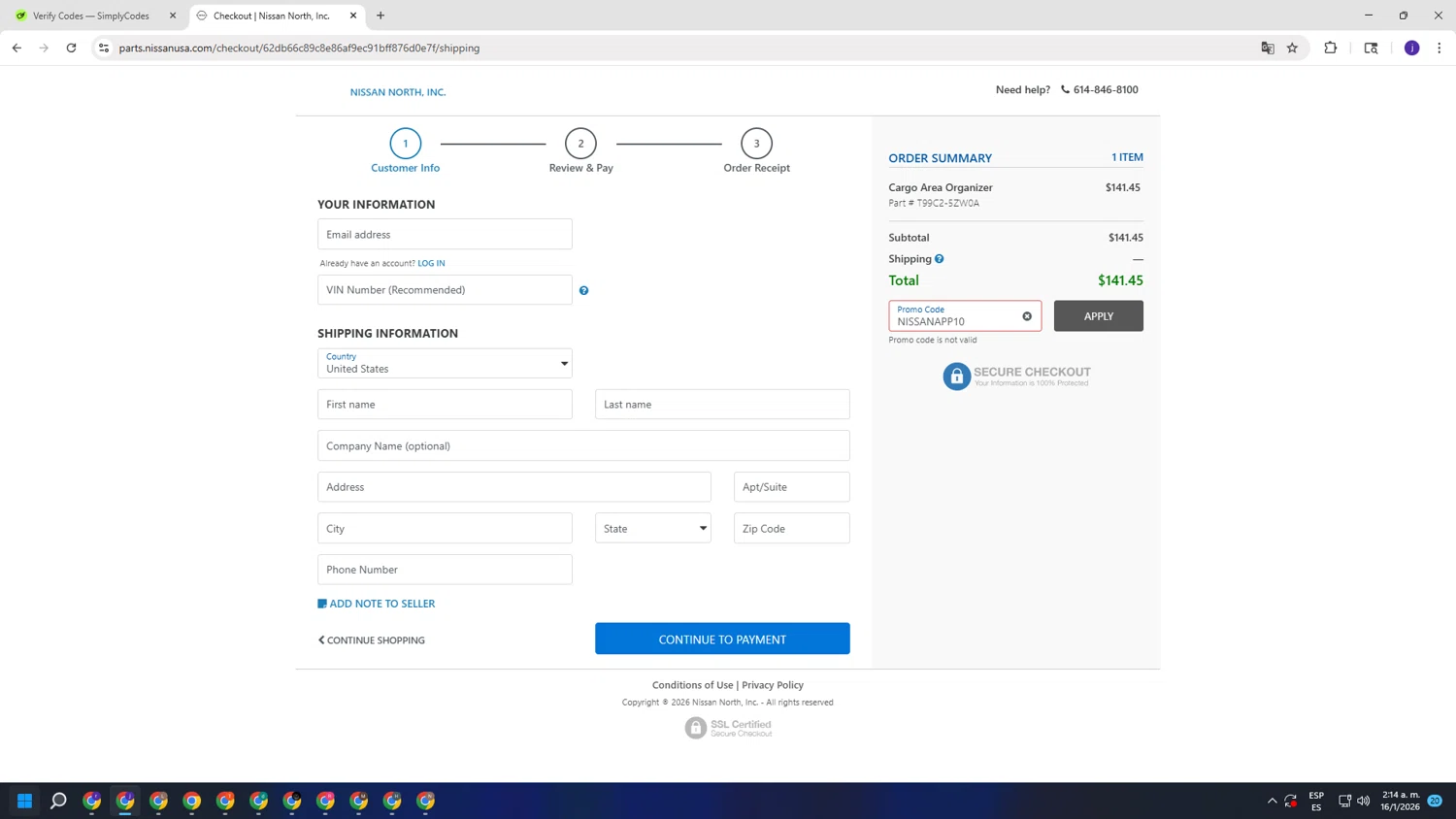Click the 614-846-8100 phone number
The width and height of the screenshot is (1456, 819).
(1106, 89)
